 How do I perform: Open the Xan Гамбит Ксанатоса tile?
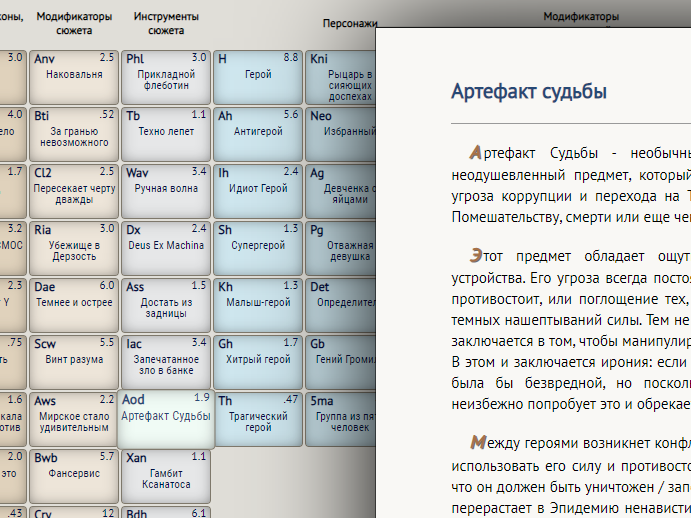click(166, 476)
